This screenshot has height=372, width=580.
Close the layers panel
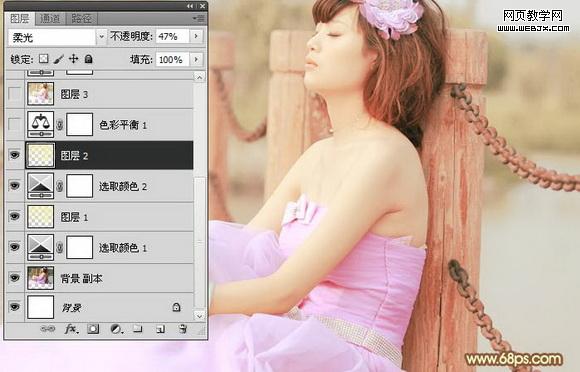pos(203,6)
